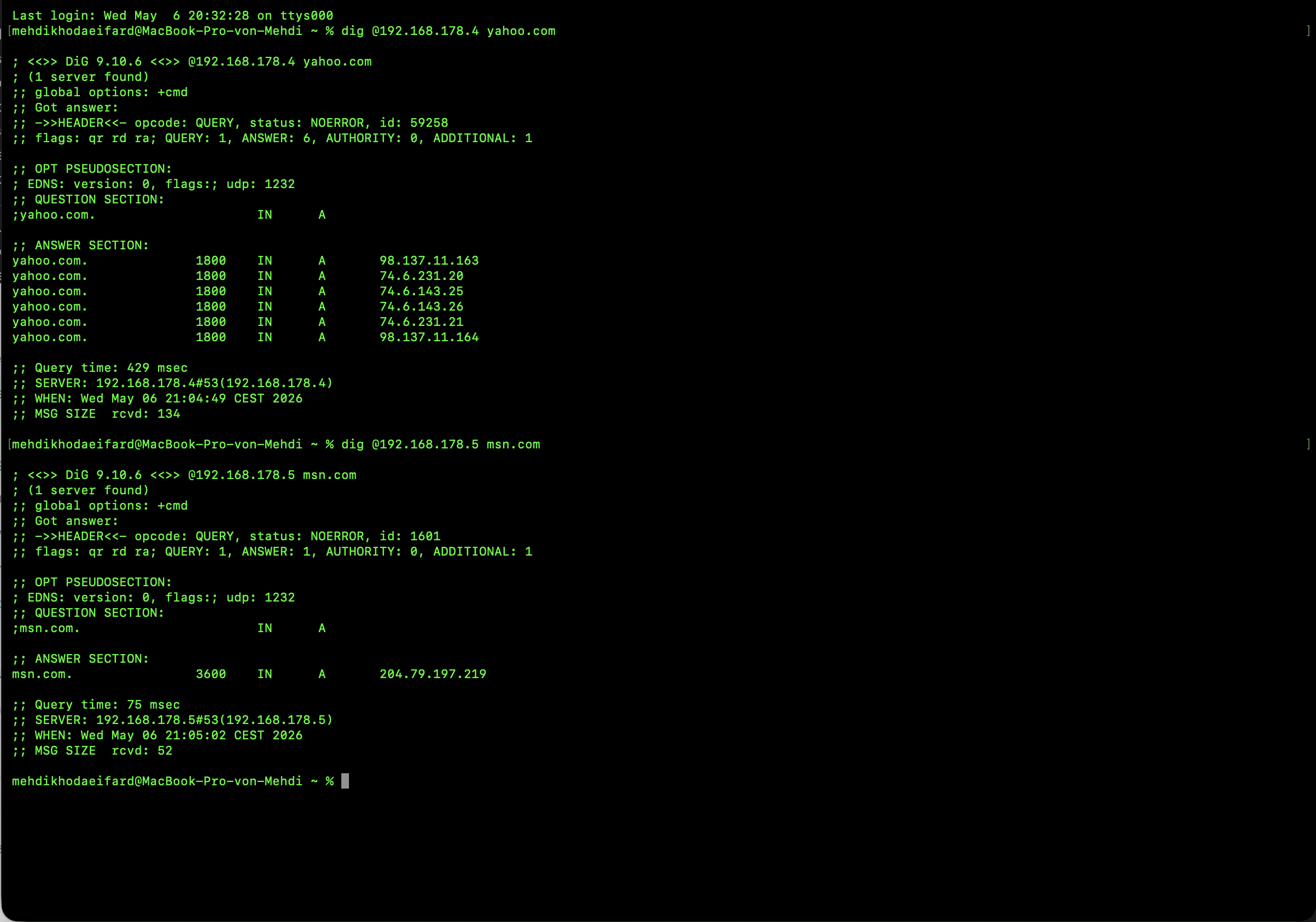1316x922 pixels.
Task: Click 'WHEN: Wed May 06 21:05:02' line
Action: click(x=158, y=736)
